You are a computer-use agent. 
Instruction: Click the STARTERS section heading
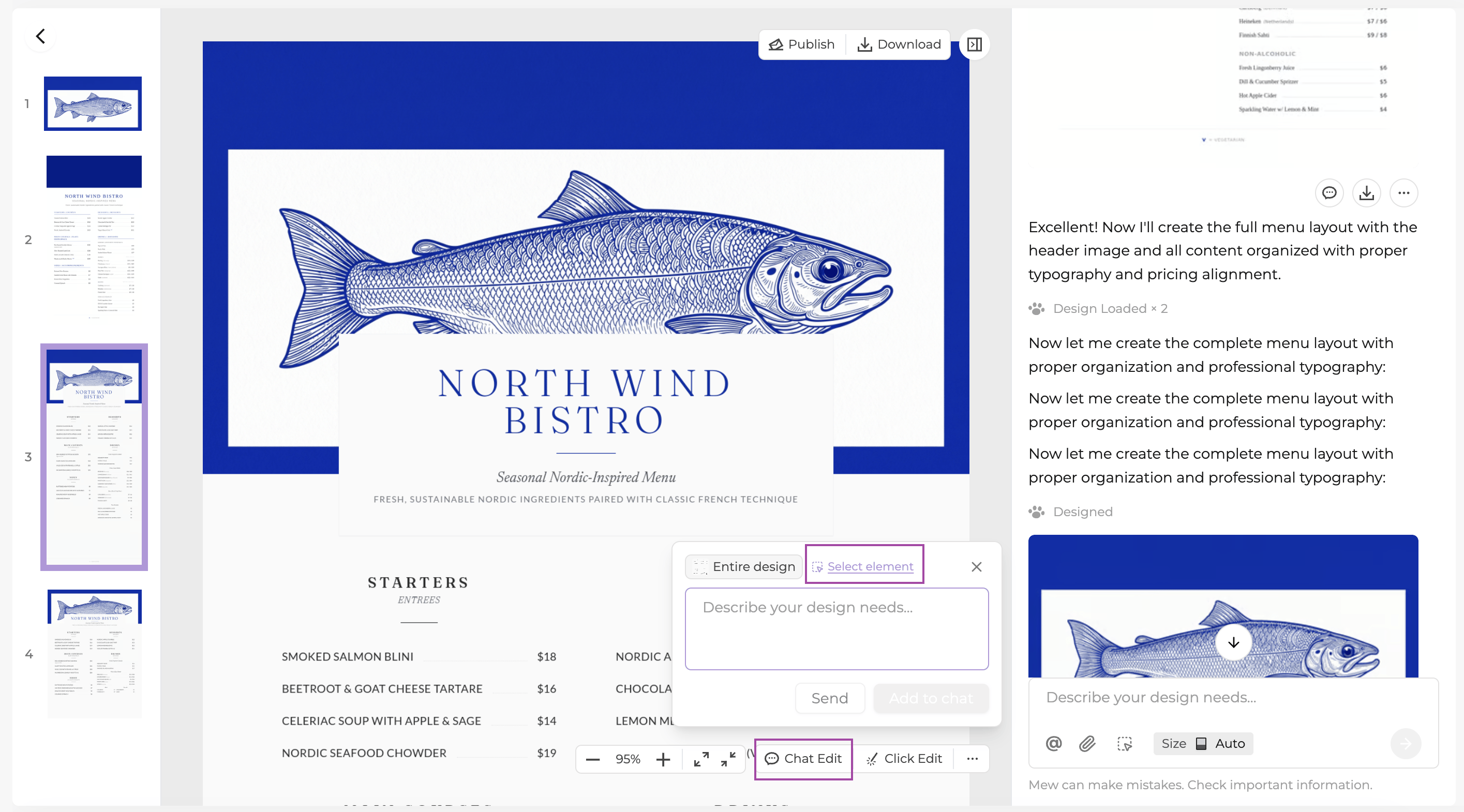click(419, 583)
